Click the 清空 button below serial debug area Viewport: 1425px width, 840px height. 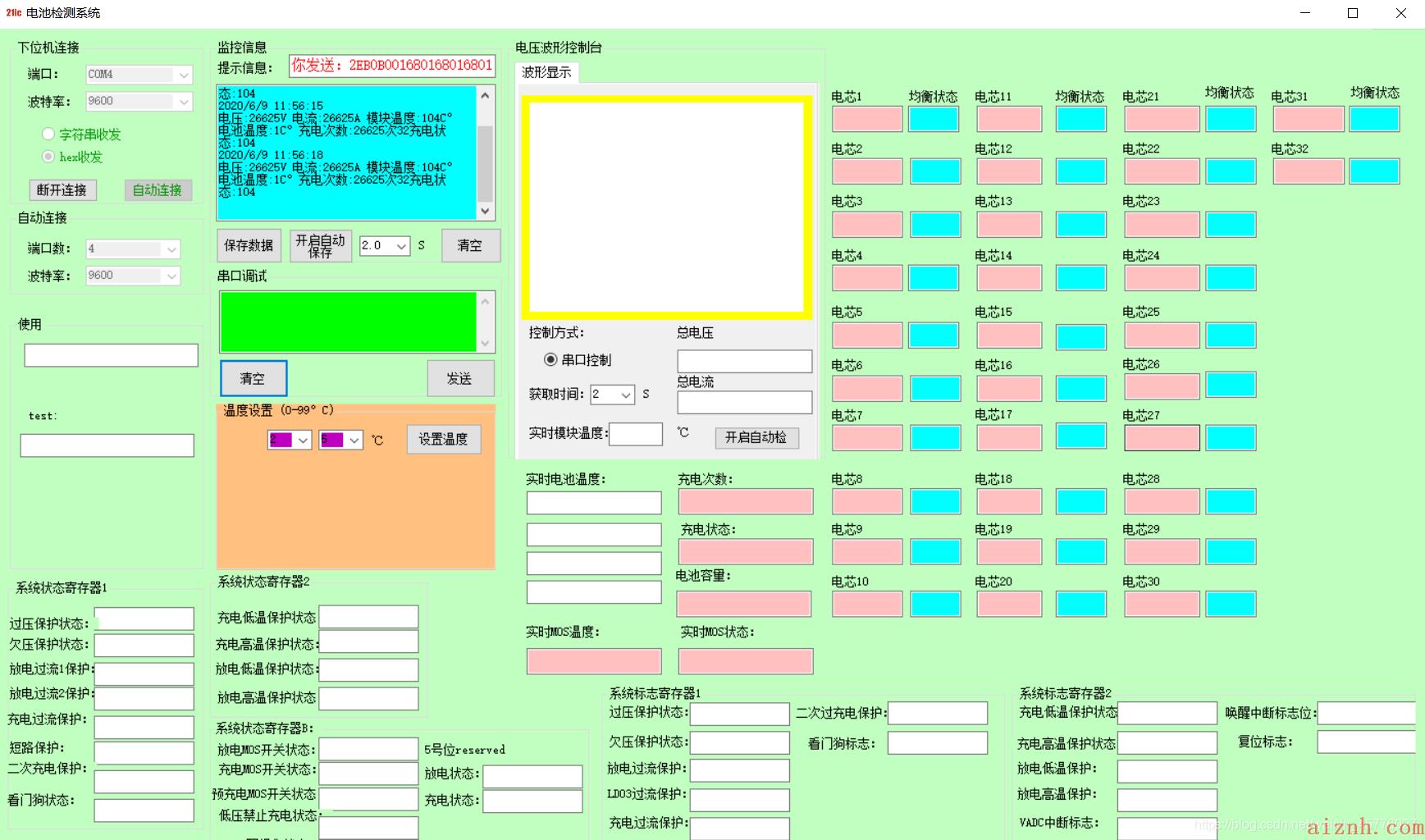pyautogui.click(x=253, y=378)
